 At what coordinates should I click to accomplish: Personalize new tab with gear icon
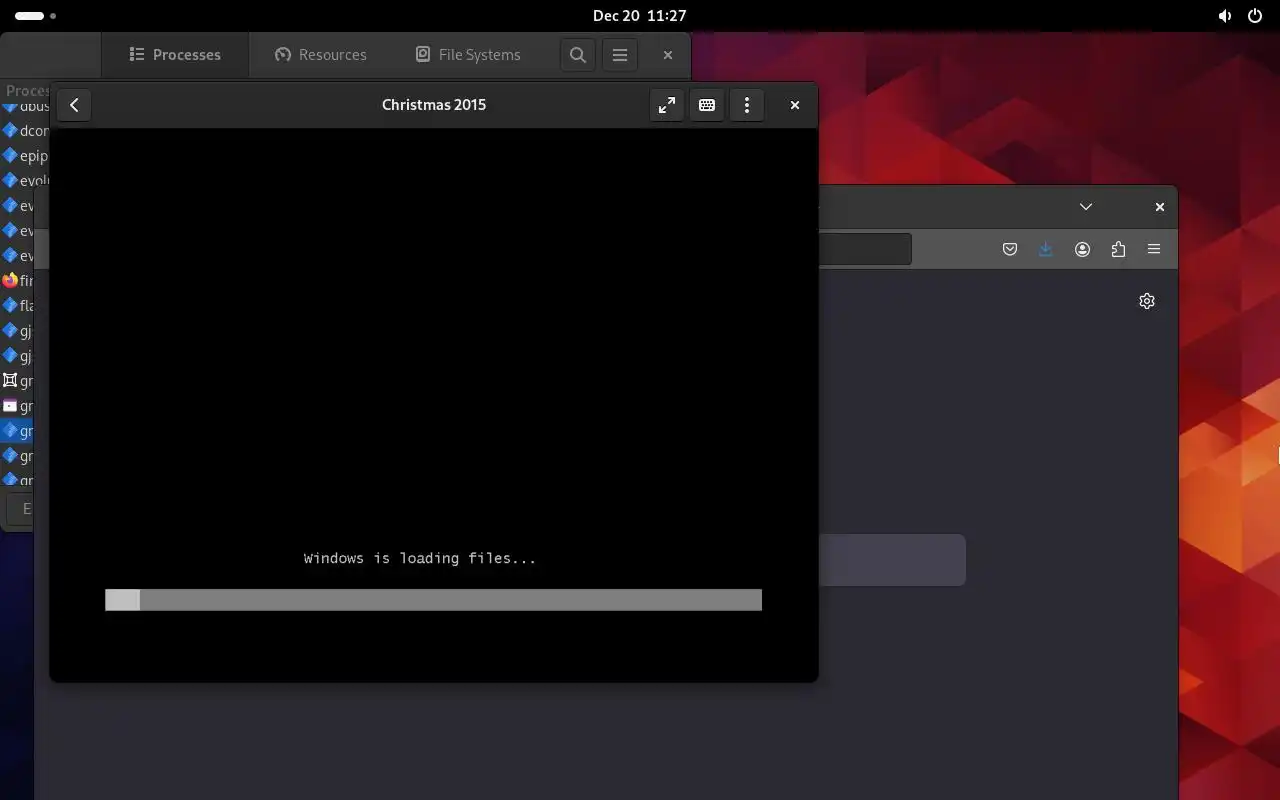[x=1147, y=301]
